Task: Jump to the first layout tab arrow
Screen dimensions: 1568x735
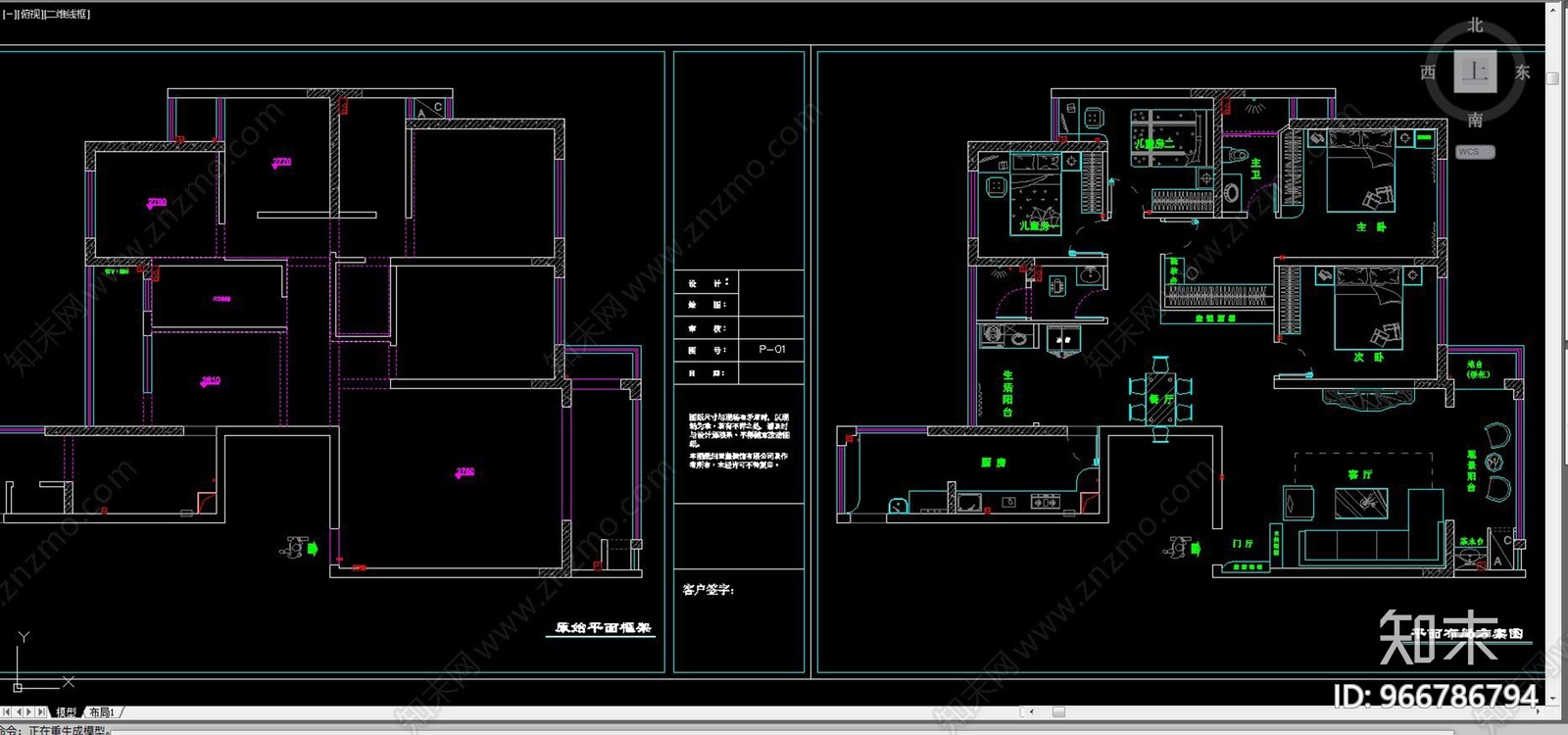Action: pyautogui.click(x=6, y=712)
